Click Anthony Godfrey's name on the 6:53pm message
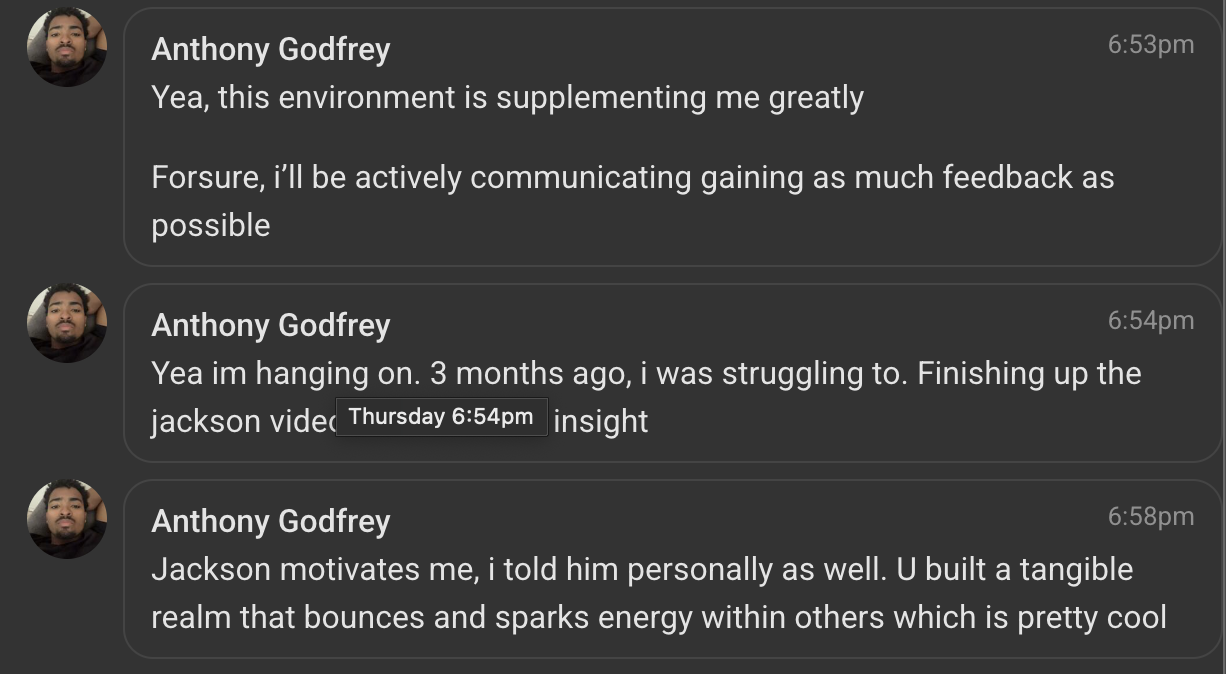This screenshot has height=674, width=1226. point(270,49)
